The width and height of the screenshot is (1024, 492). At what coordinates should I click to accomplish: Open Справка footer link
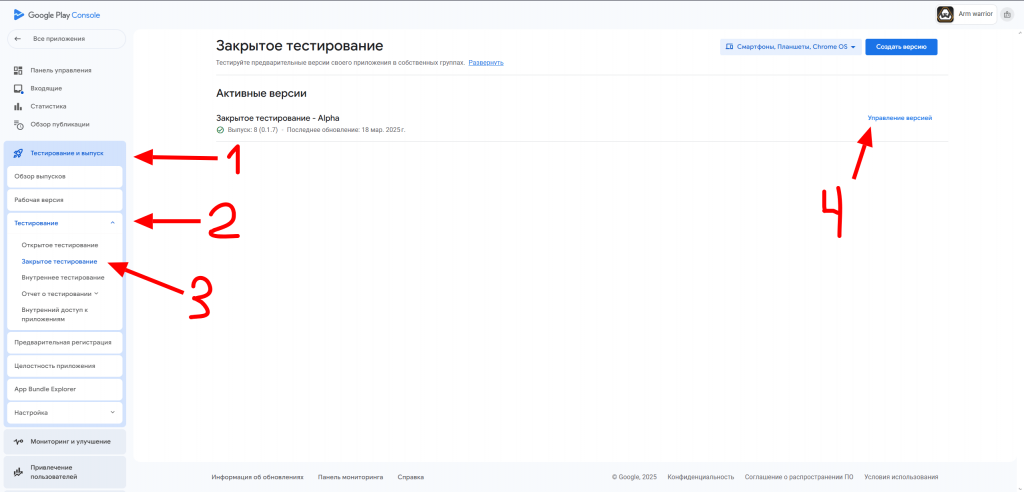pyautogui.click(x=411, y=477)
